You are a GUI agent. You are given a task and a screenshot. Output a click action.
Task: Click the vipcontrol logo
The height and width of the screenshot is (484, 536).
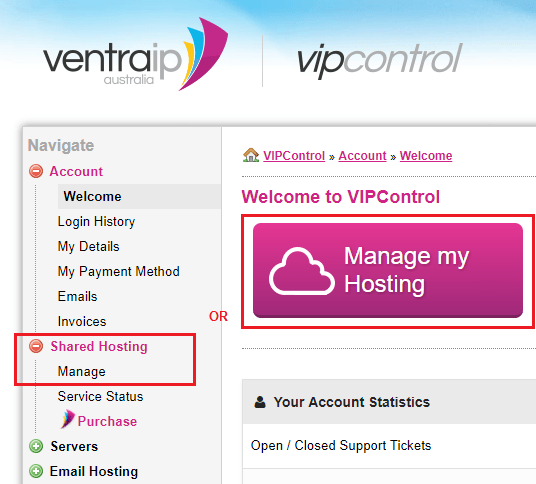pos(379,61)
